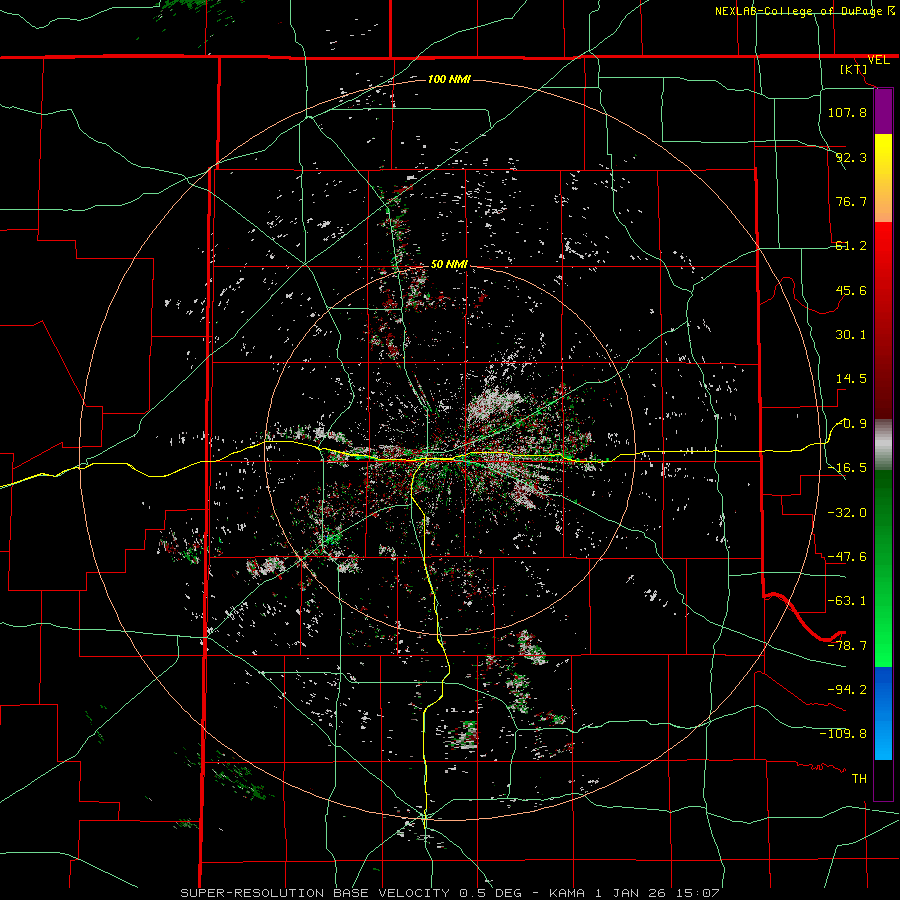Pick the purple segment of velocity color bar

pos(883,111)
